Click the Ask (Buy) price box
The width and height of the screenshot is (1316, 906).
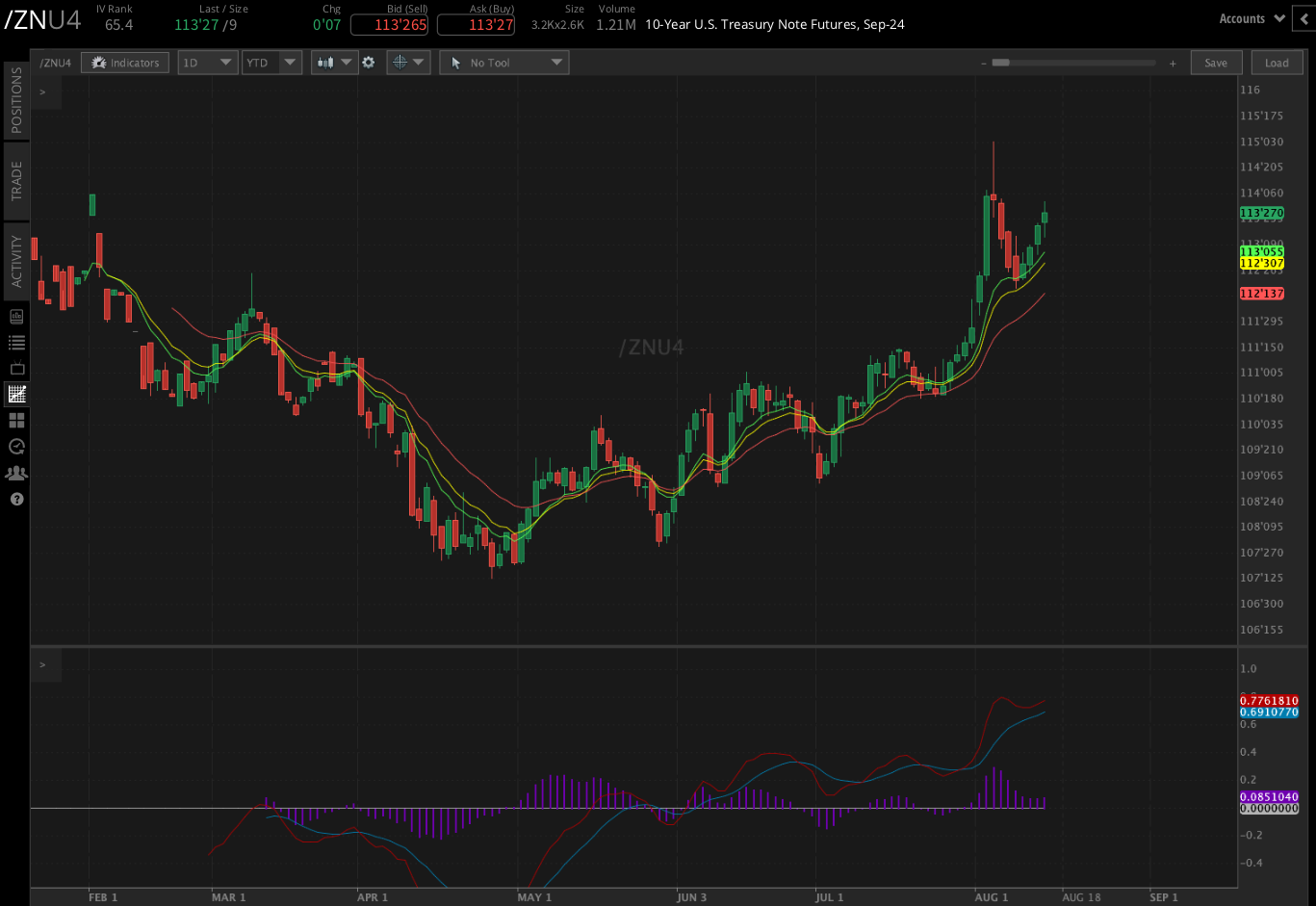[476, 25]
